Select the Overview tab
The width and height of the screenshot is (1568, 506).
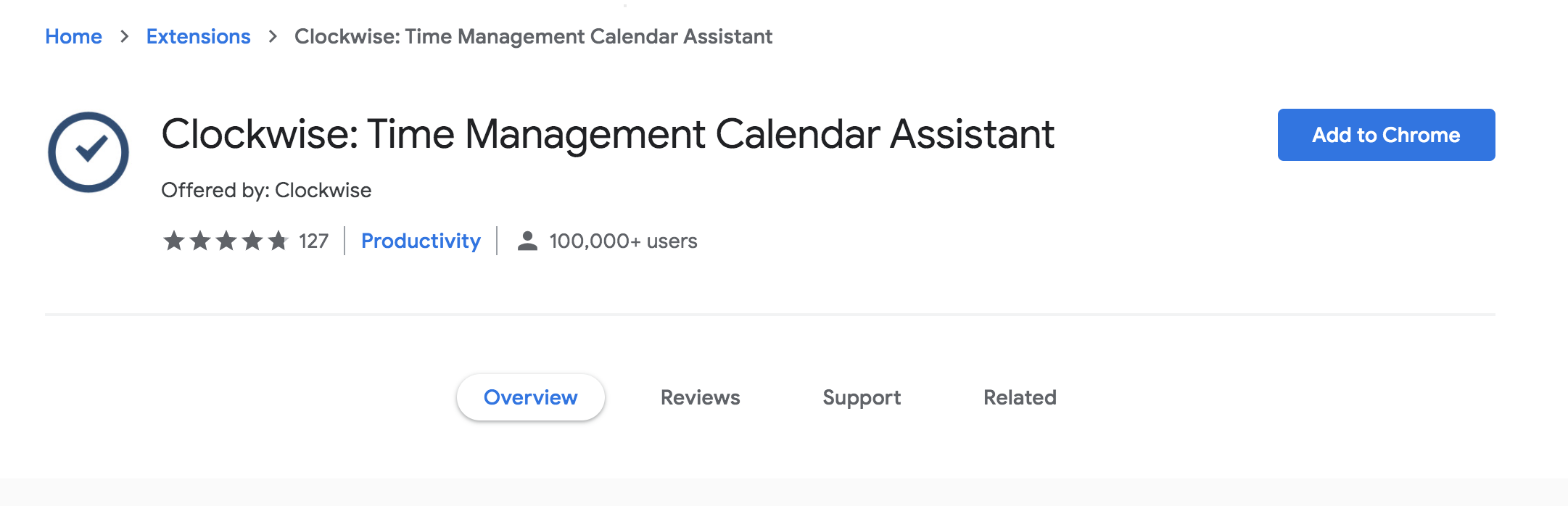(530, 397)
